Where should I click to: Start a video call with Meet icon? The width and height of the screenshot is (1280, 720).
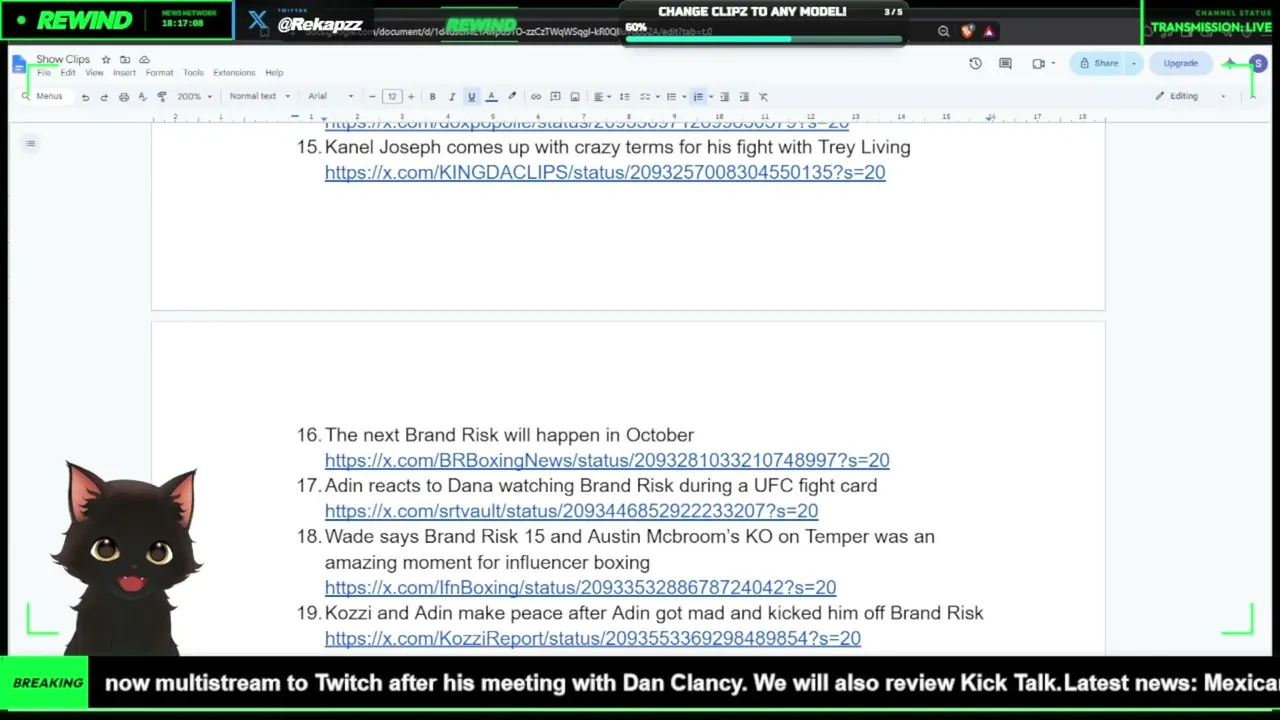[x=1039, y=64]
